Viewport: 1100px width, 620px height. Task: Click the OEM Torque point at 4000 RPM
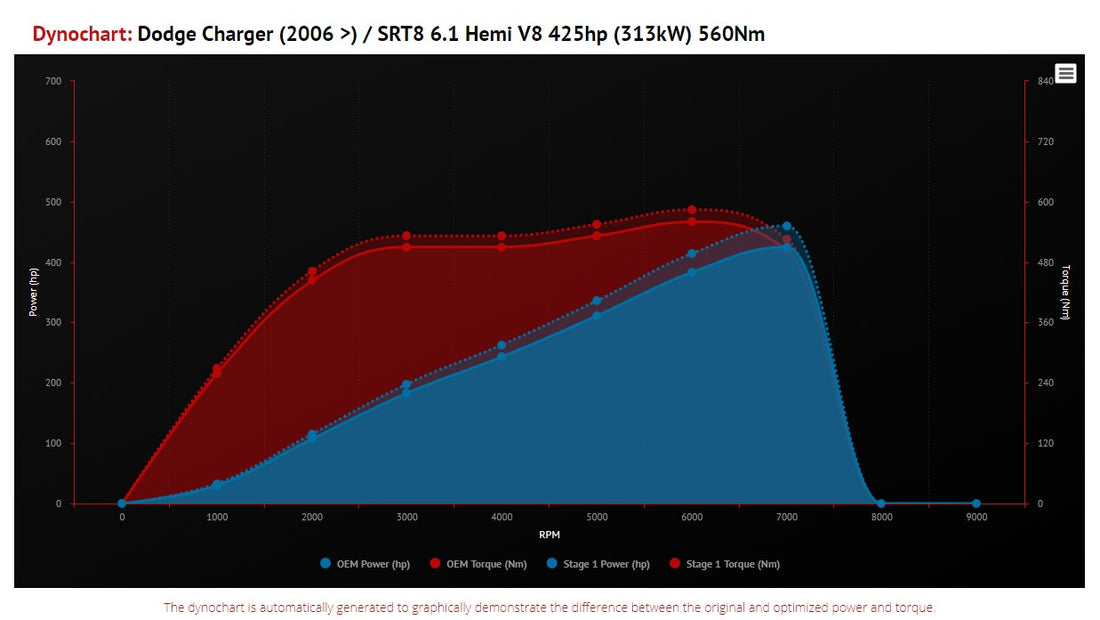502,247
